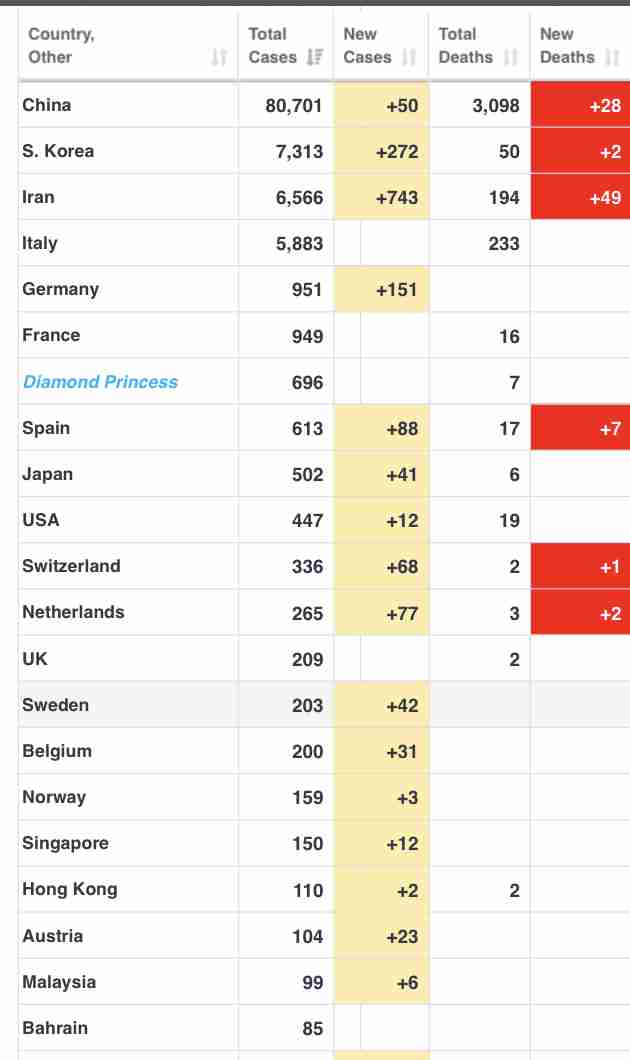The height and width of the screenshot is (1060, 630).
Task: Click the New Deaths sort icon
Action: [x=612, y=58]
